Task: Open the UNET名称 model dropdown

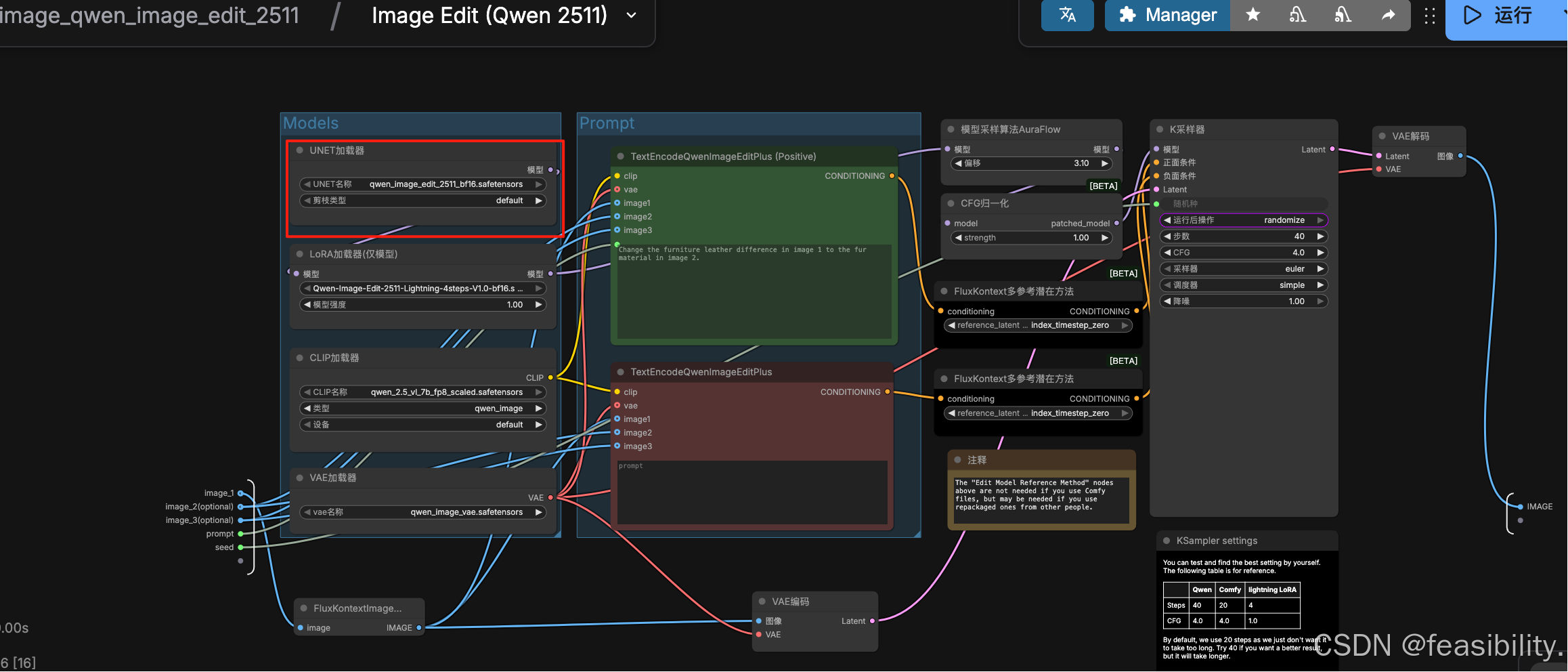Action: pyautogui.click(x=423, y=184)
